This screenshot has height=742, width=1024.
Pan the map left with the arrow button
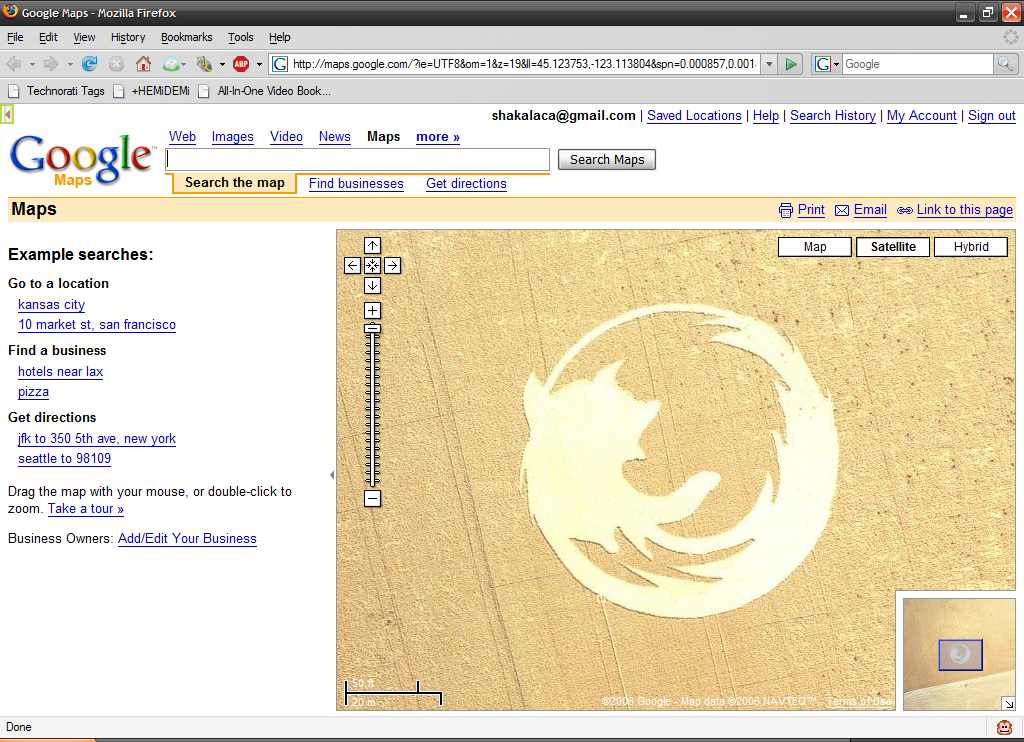click(352, 265)
